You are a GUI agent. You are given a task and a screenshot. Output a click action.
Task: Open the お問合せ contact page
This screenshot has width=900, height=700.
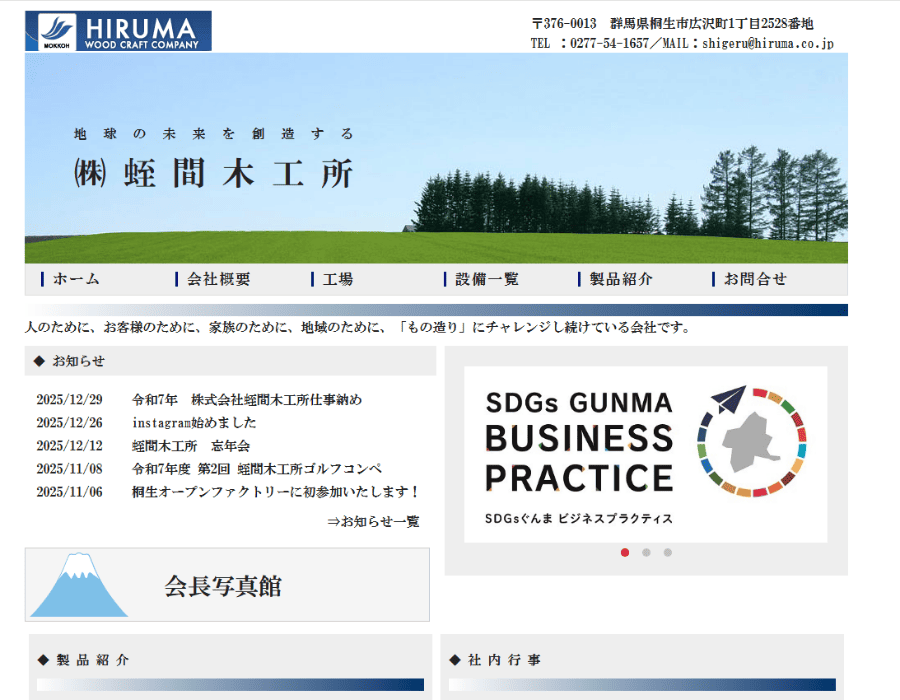point(755,280)
